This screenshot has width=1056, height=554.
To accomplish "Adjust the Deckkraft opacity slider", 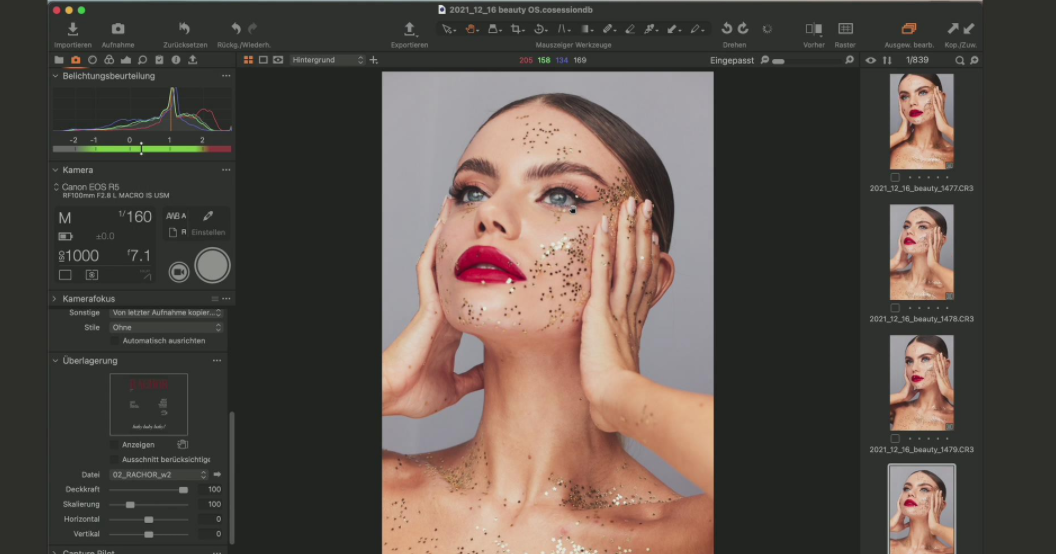I will (x=149, y=489).
